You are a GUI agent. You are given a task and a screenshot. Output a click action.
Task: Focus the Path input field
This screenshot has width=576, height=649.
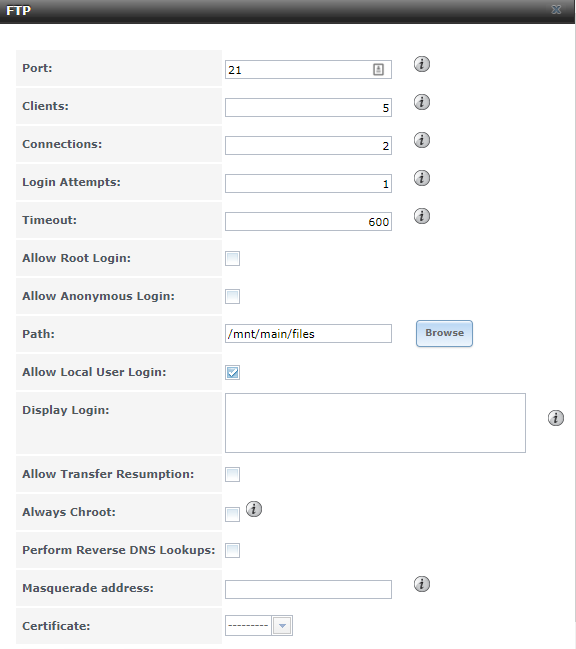308,334
